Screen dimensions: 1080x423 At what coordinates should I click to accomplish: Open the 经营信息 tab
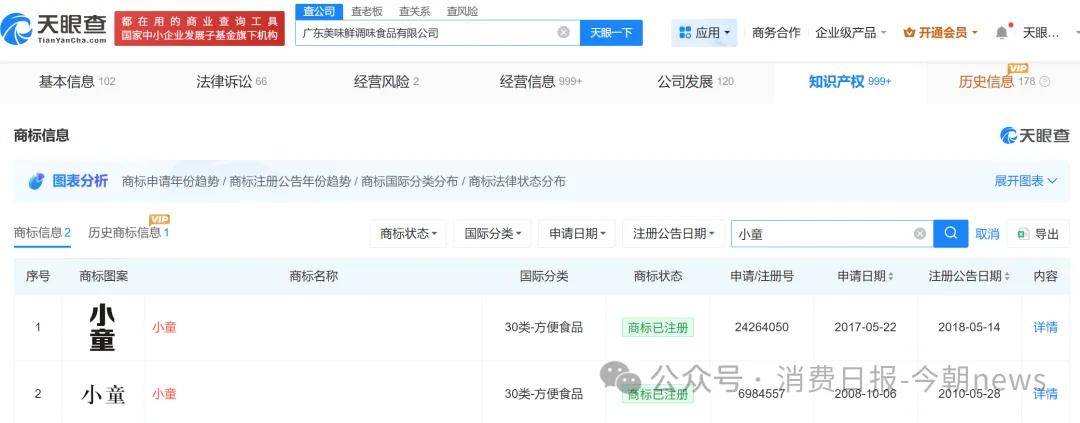(541, 82)
